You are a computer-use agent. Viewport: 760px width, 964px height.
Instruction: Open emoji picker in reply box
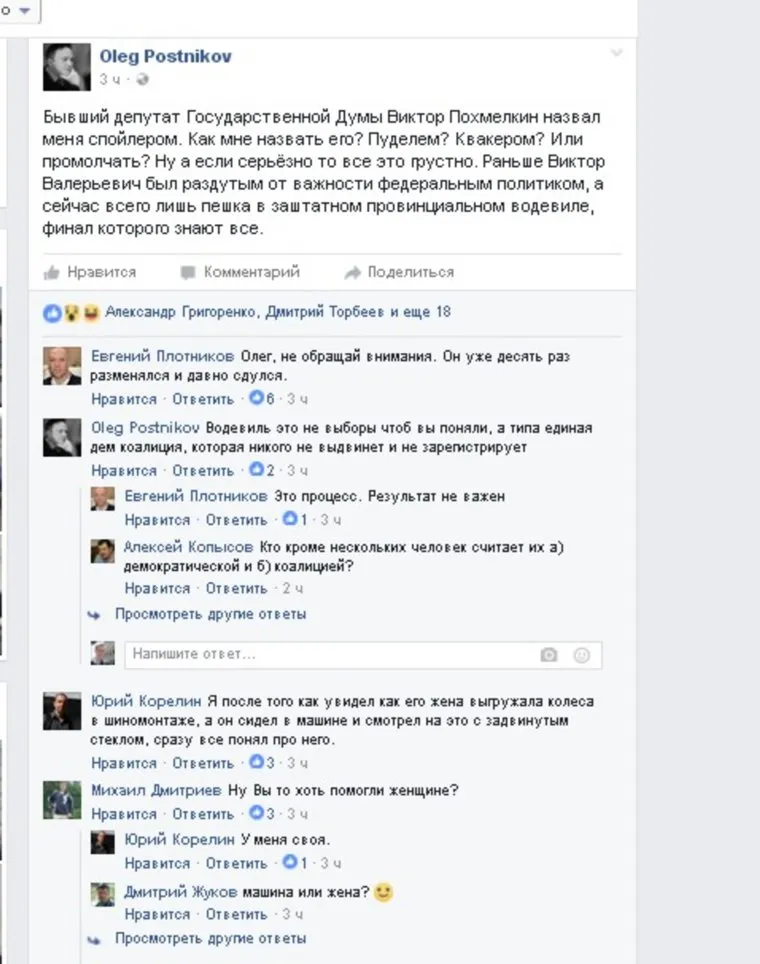pyautogui.click(x=581, y=655)
